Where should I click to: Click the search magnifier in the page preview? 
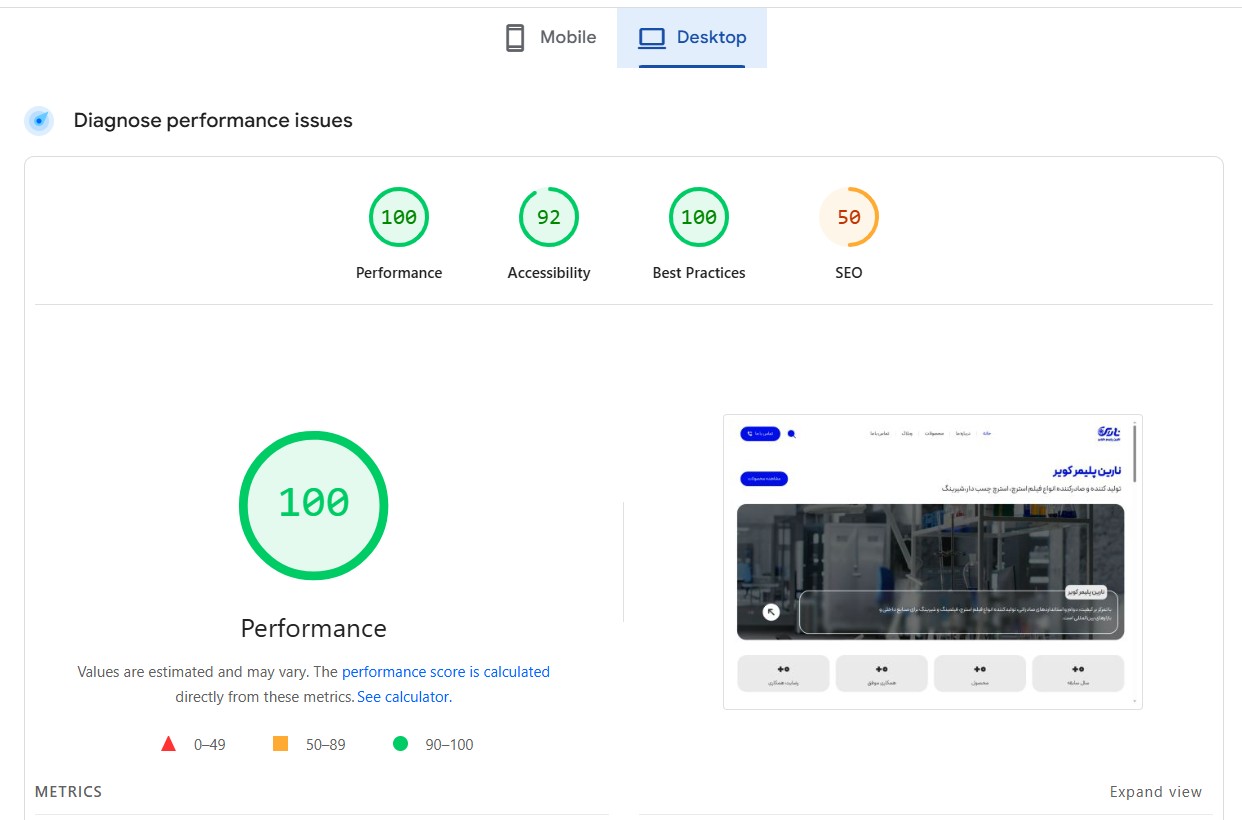(792, 434)
